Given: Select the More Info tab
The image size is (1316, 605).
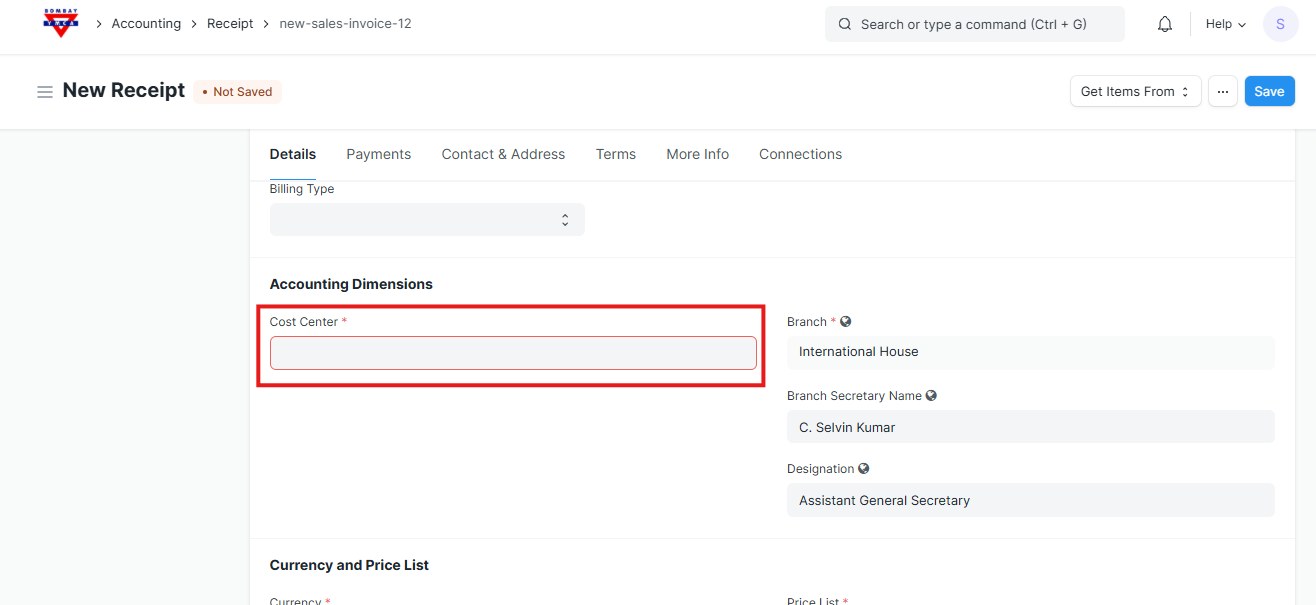Looking at the screenshot, I should click(697, 154).
